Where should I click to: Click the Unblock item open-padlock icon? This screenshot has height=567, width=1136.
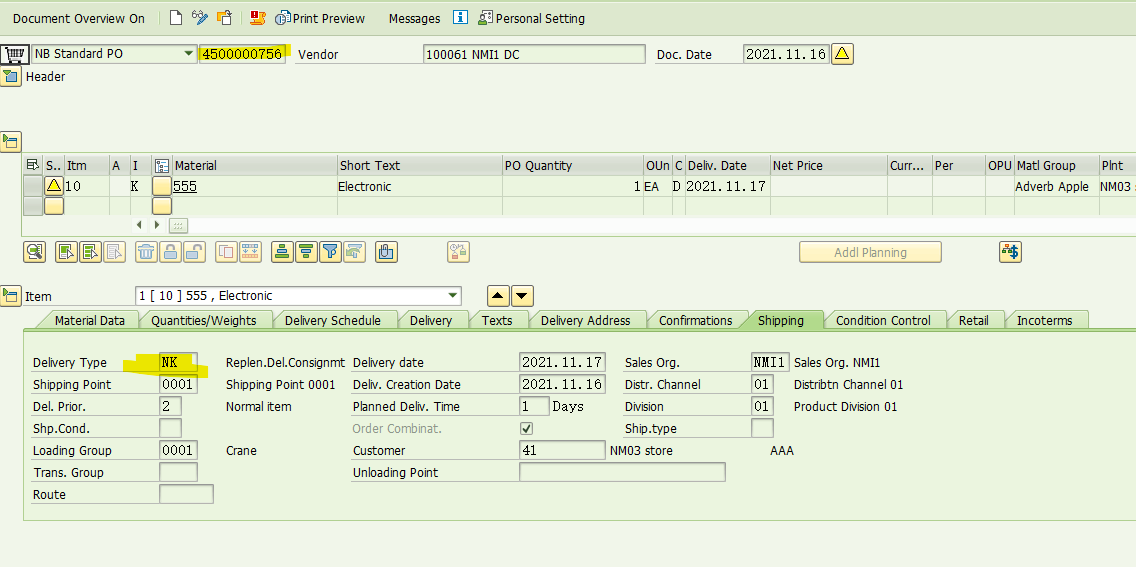[x=193, y=252]
